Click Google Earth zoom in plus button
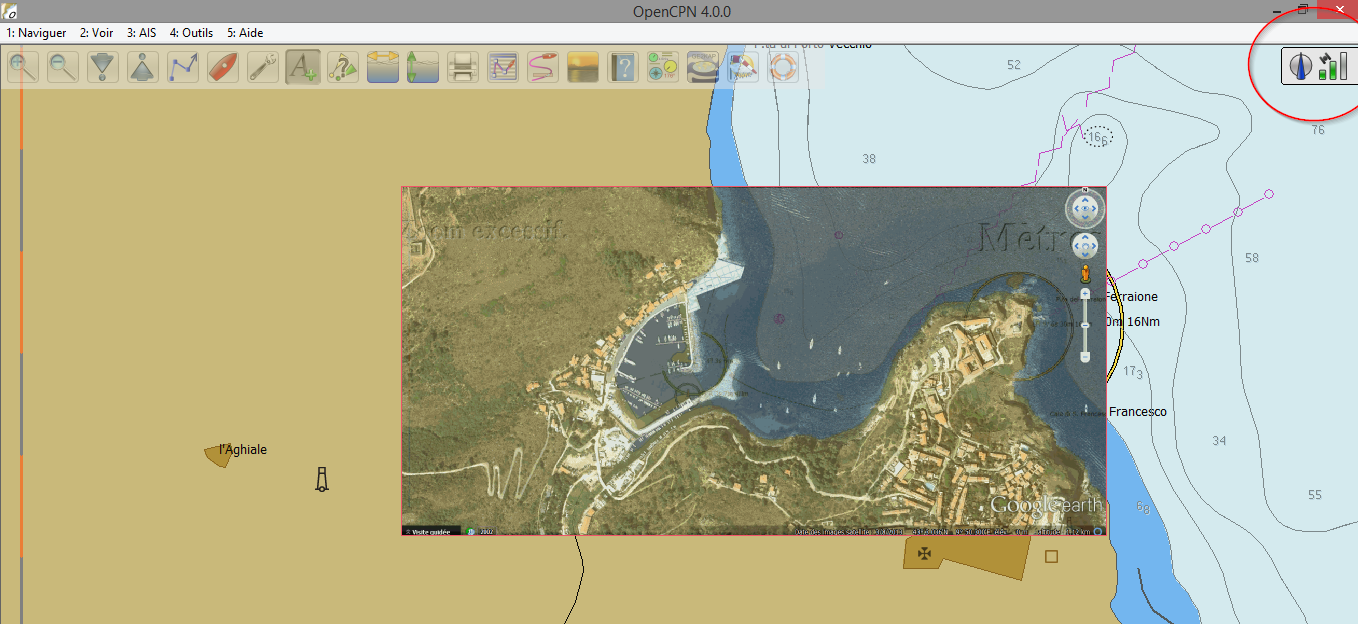 pos(1085,293)
